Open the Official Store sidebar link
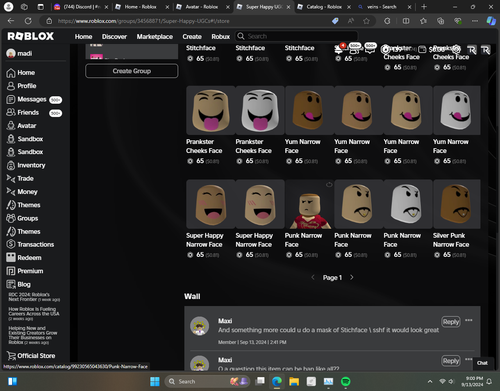The height and width of the screenshot is (391, 500). pyautogui.click(x=31, y=356)
